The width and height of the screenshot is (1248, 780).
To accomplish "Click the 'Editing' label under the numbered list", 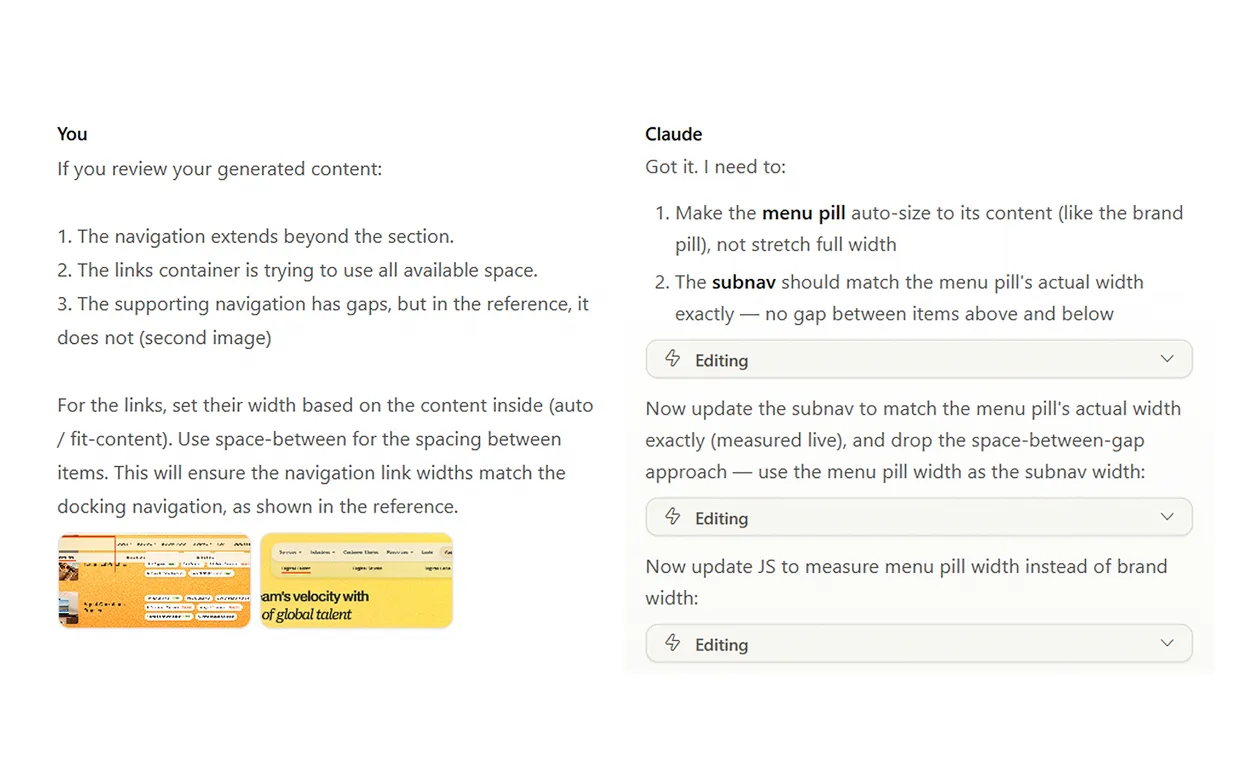I will [721, 360].
